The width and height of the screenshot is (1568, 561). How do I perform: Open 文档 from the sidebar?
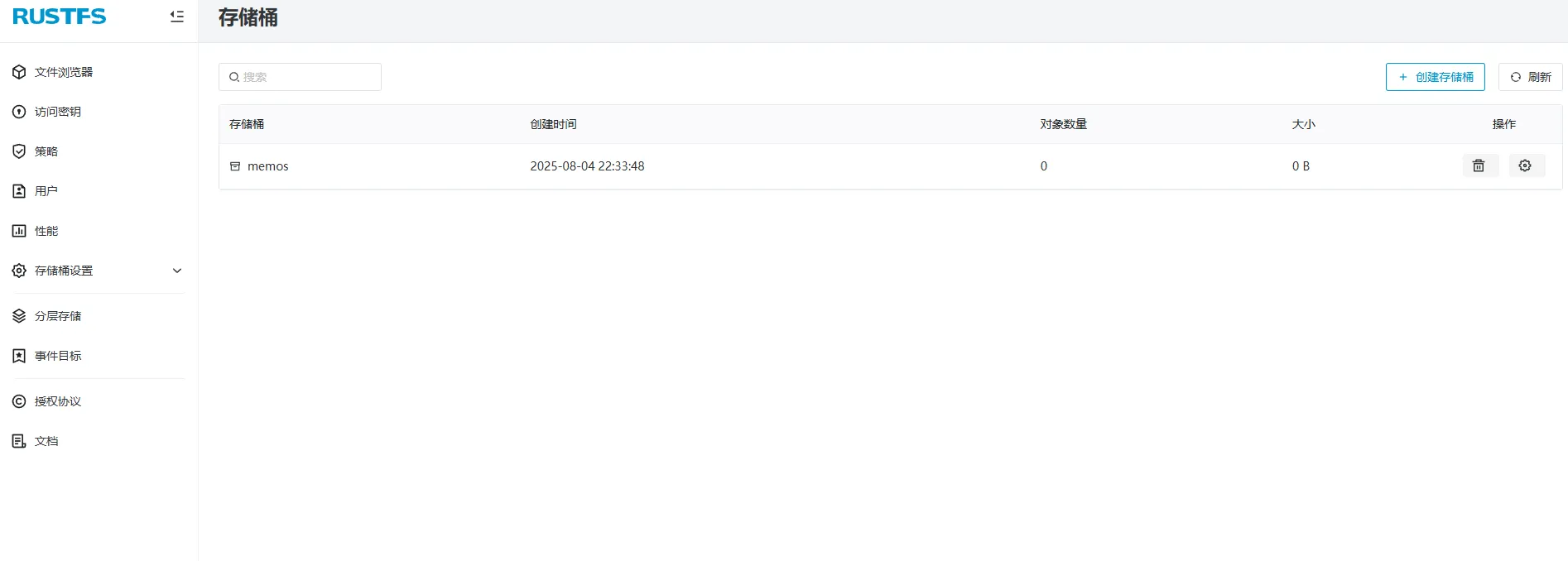(46, 441)
